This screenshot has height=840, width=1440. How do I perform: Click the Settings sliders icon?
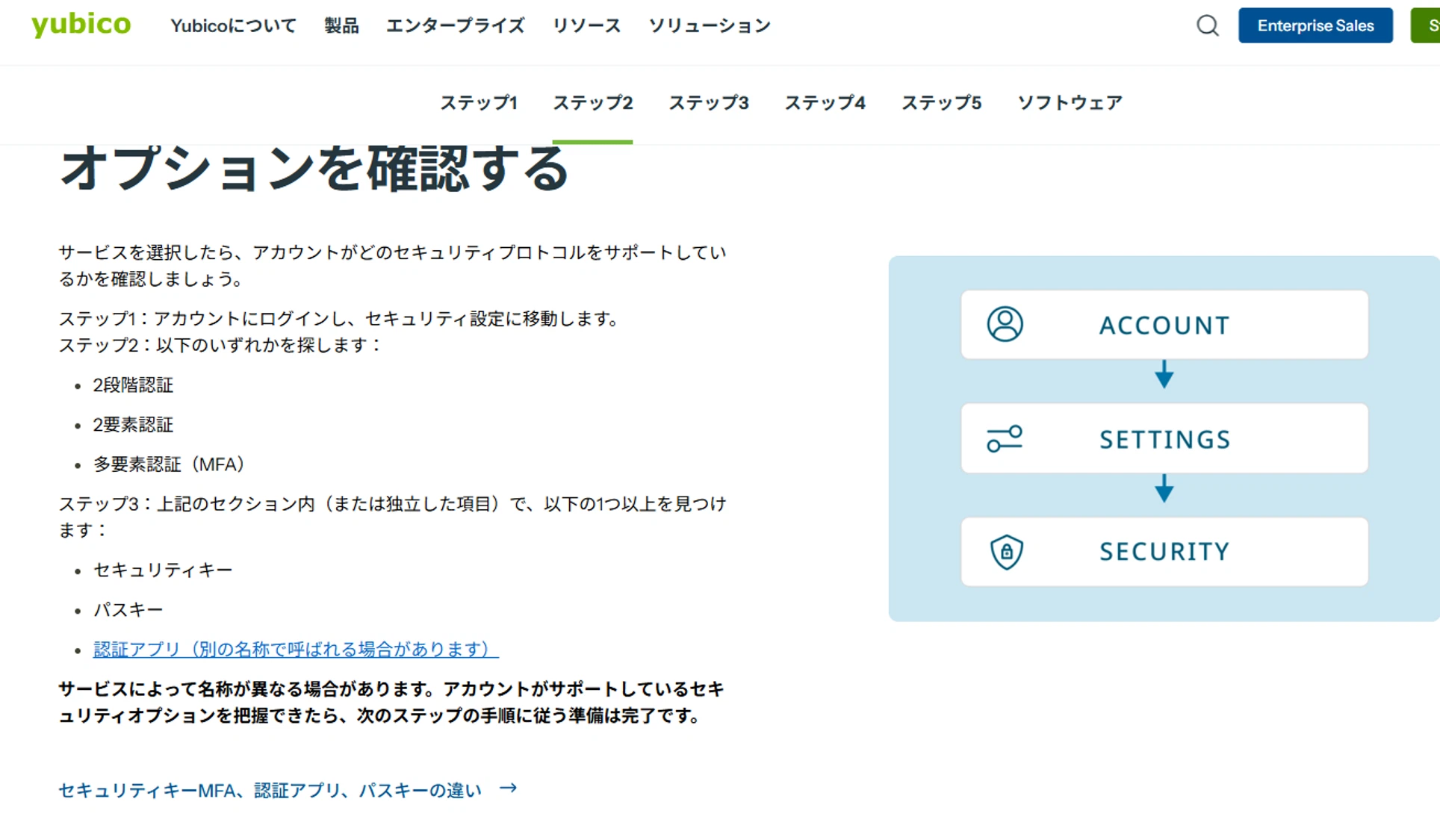click(1005, 438)
